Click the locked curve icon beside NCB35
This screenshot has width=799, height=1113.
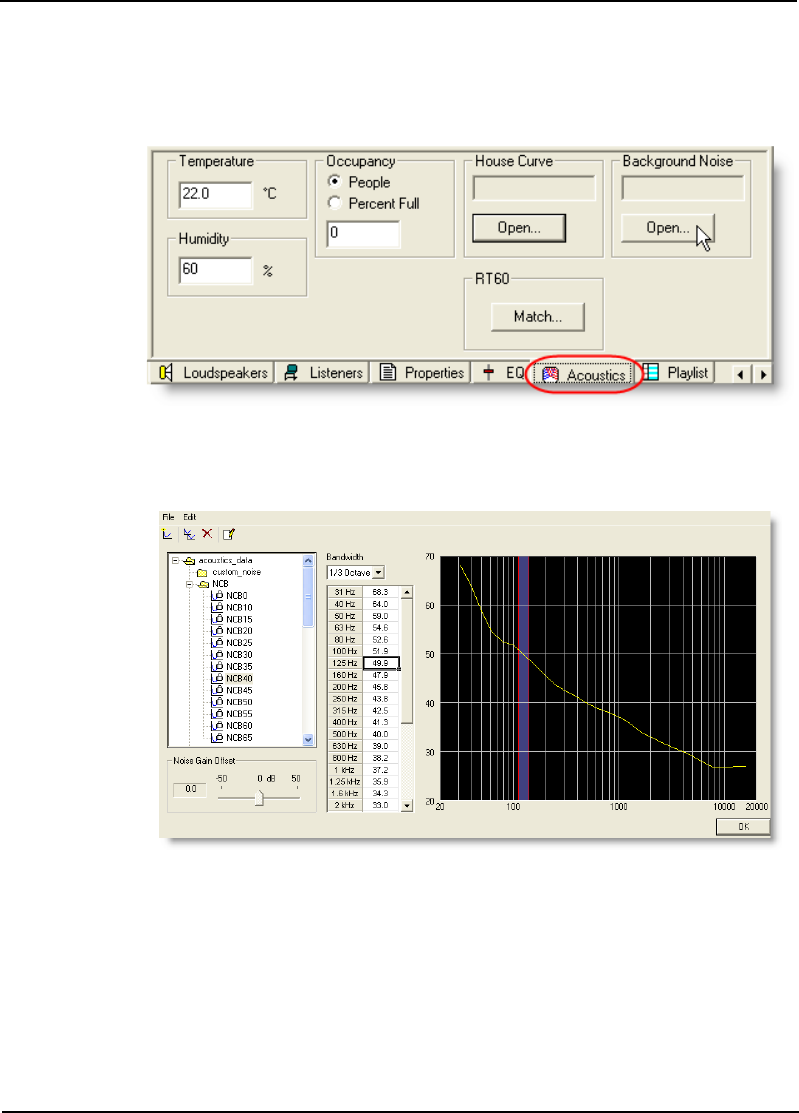(x=217, y=667)
